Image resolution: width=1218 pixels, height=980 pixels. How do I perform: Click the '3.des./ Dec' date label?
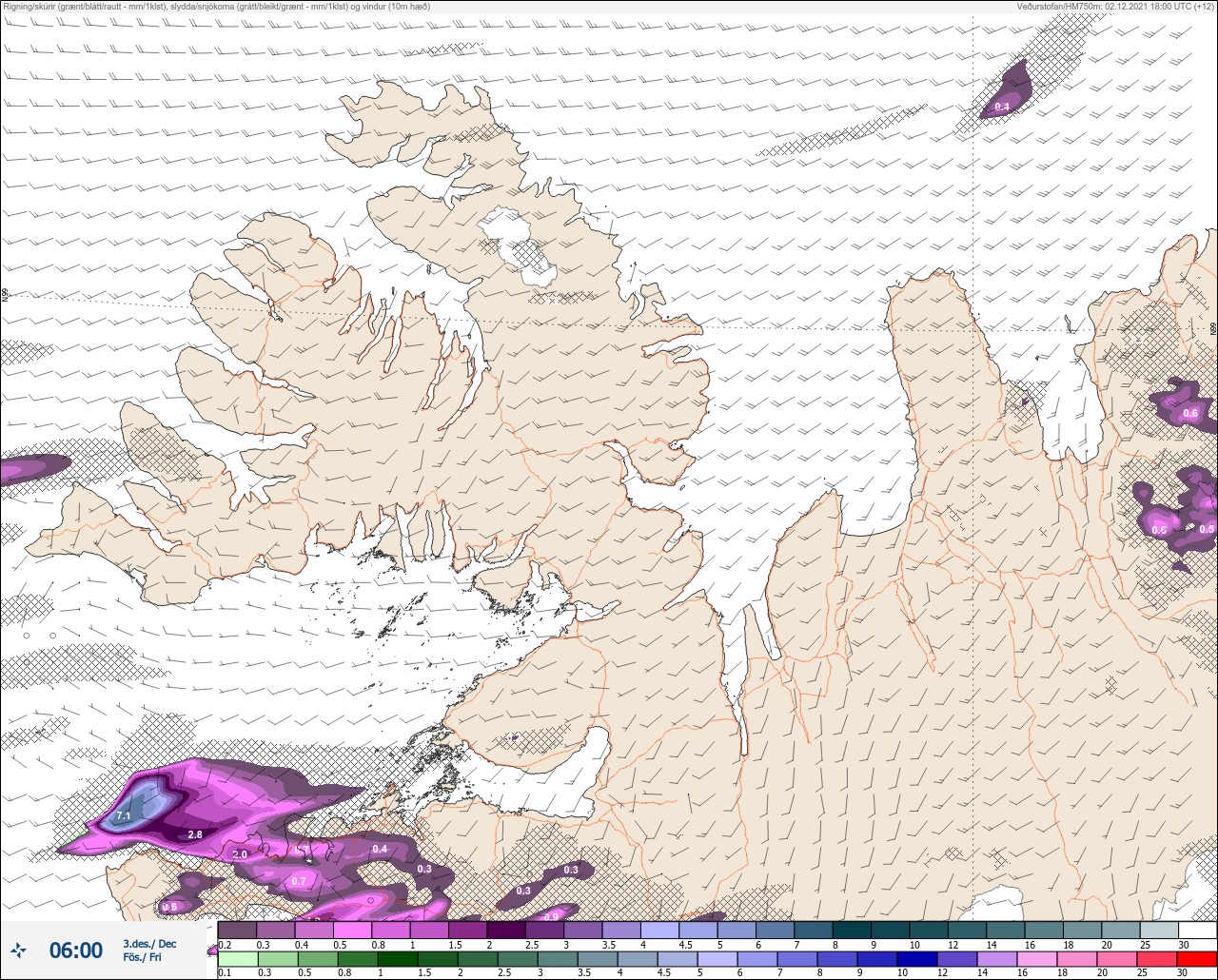pos(149,943)
